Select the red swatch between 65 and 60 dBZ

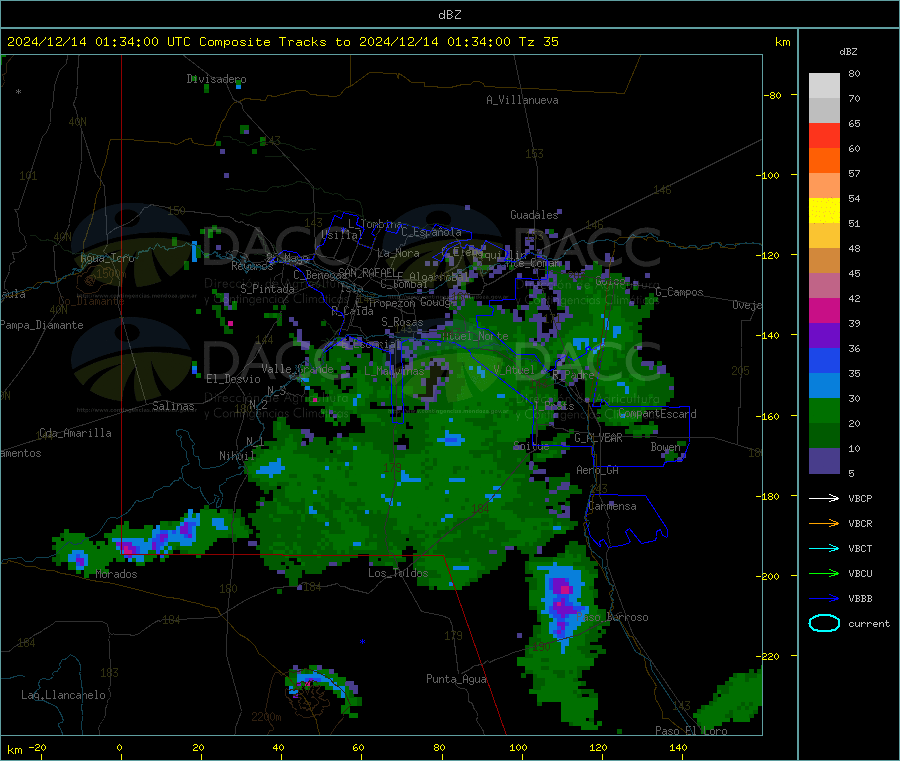coord(824,135)
